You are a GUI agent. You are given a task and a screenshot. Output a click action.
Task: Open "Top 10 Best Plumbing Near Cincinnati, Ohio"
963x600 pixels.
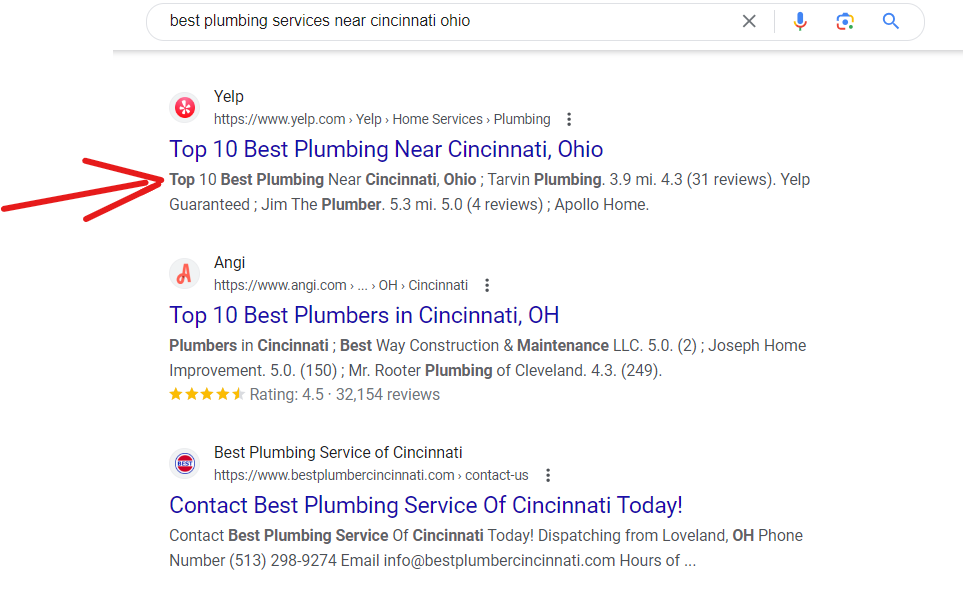tap(386, 149)
